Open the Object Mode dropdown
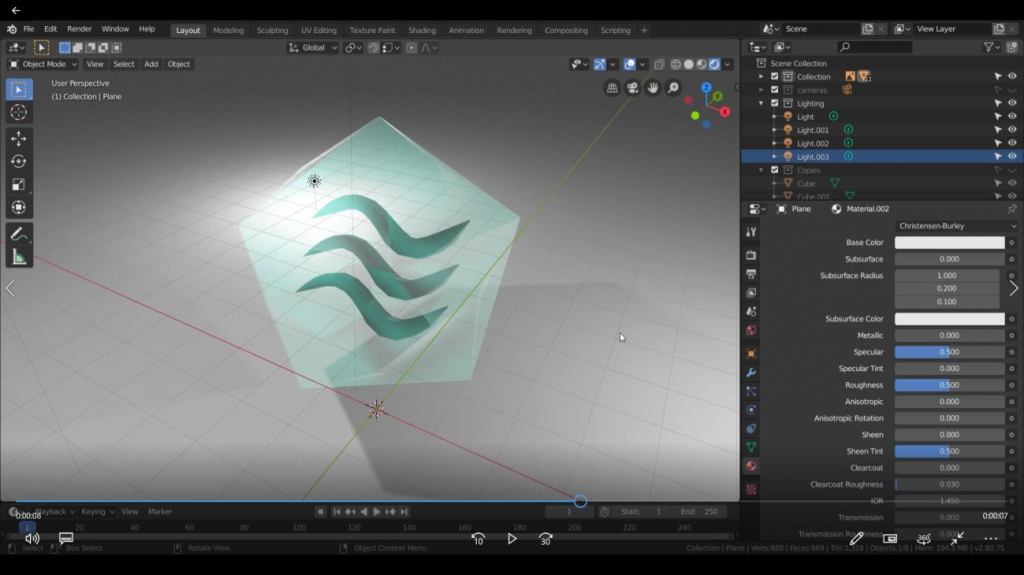Viewport: 1024px width, 575px height. pos(43,64)
